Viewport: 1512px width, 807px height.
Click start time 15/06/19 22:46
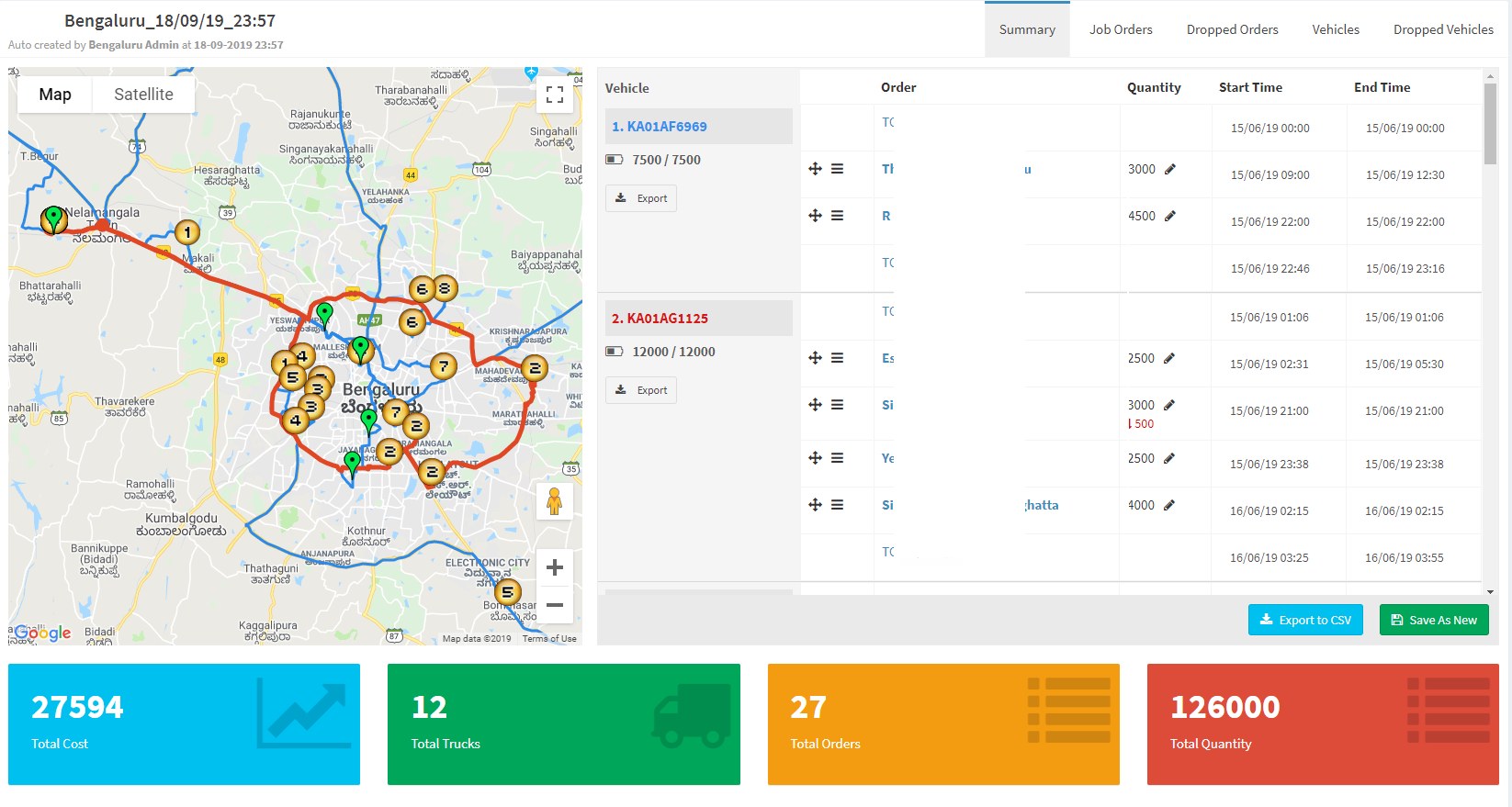(1269, 269)
